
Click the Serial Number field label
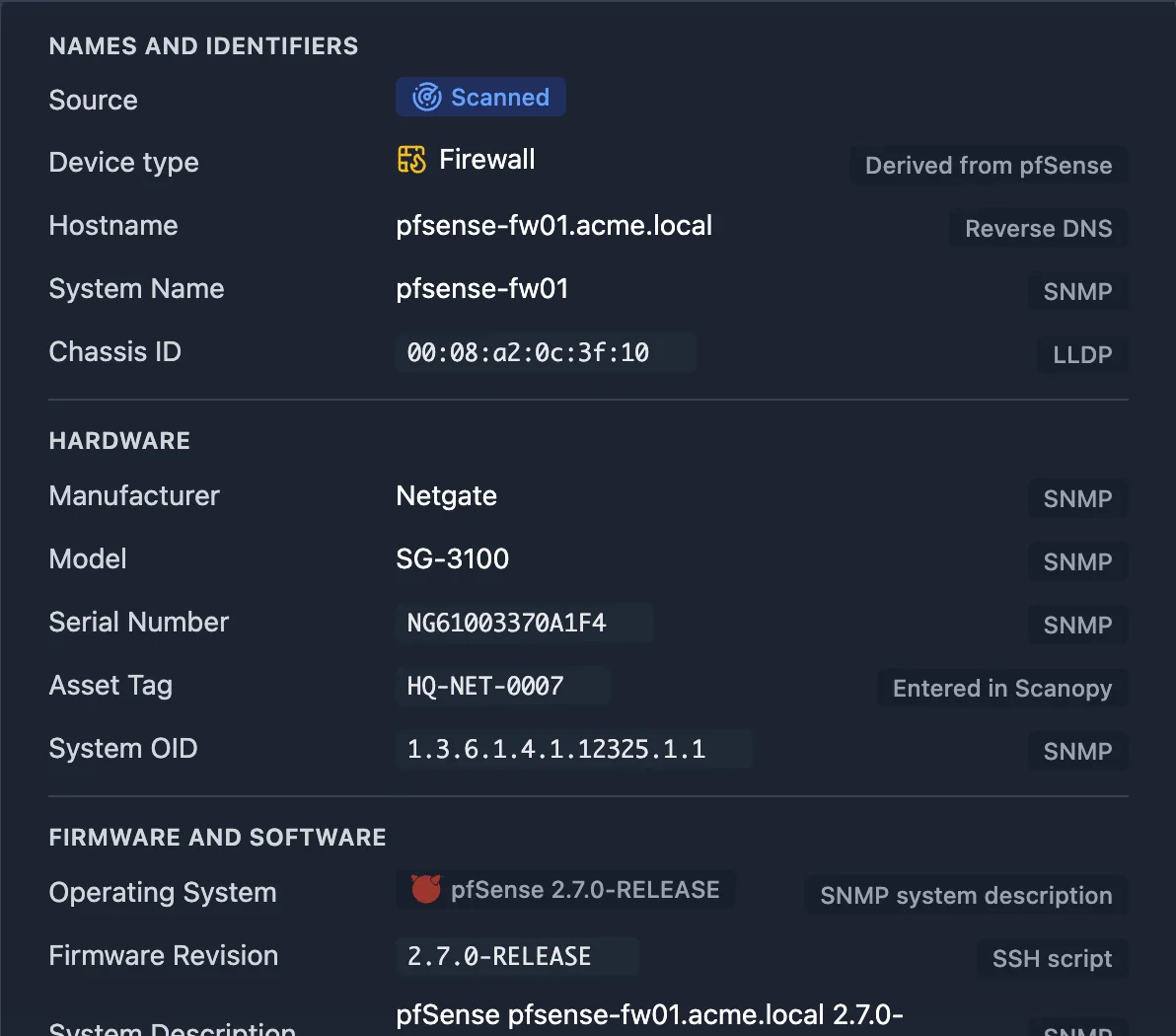[x=139, y=622]
